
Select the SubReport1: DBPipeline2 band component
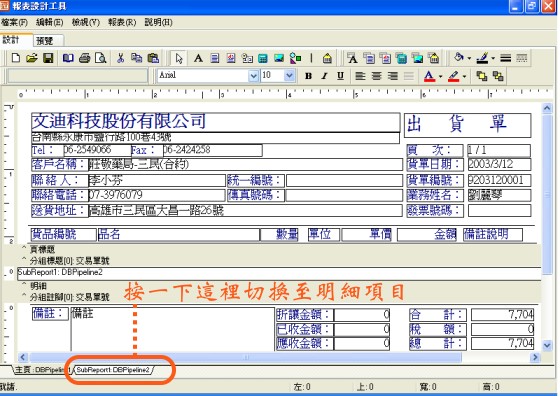coord(279,273)
